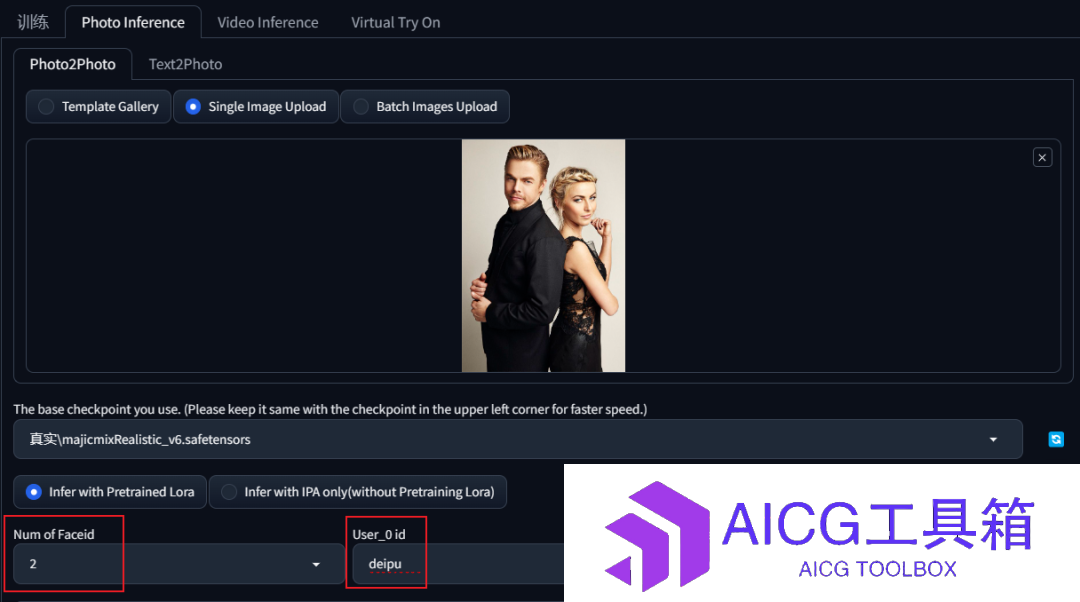This screenshot has width=1080, height=602.
Task: Select Infer with Pretrained Lora
Action: pyautogui.click(x=110, y=492)
